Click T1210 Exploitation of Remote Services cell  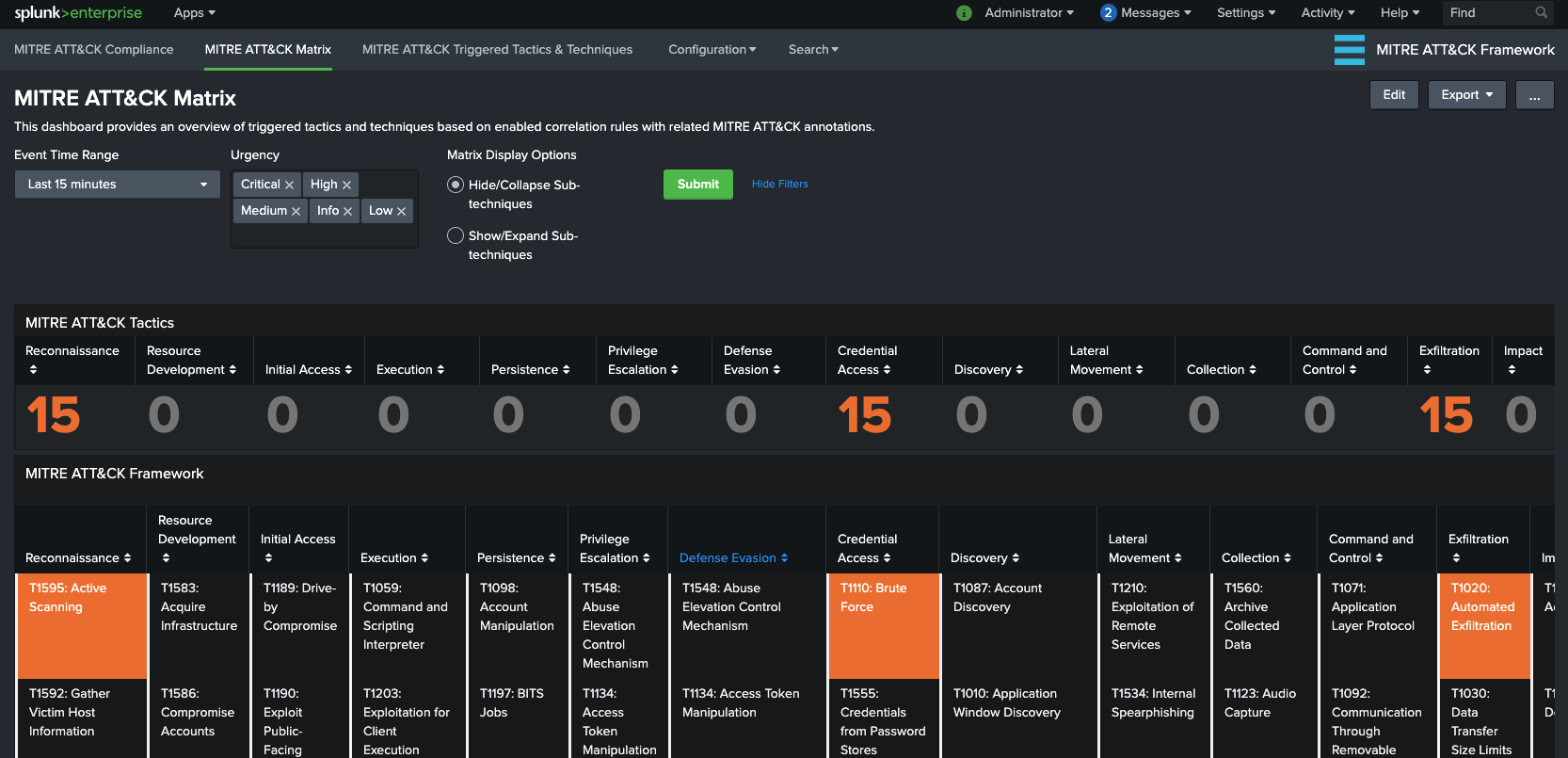pyautogui.click(x=1154, y=626)
